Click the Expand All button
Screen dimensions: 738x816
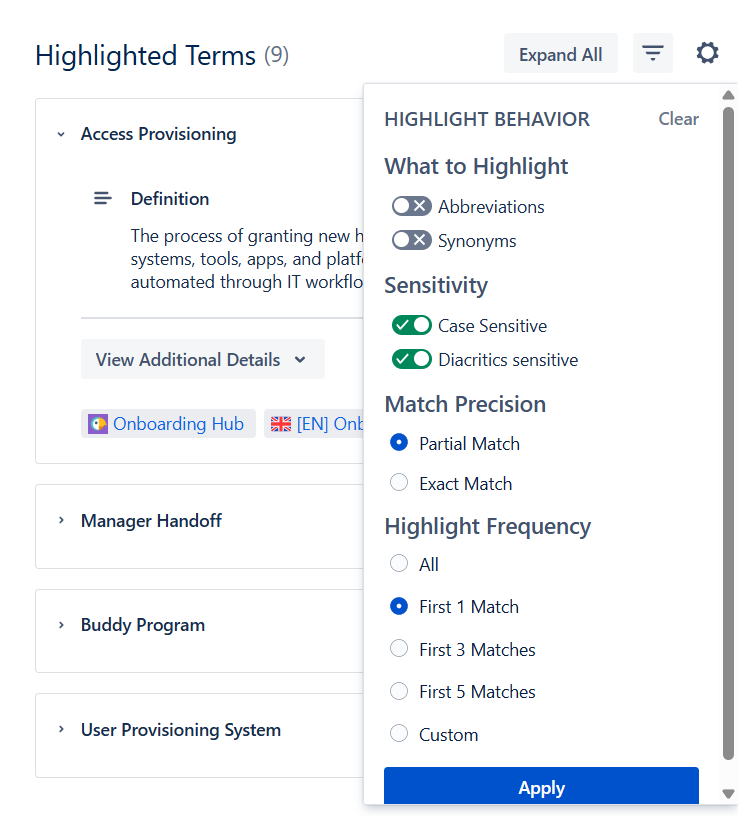click(560, 52)
